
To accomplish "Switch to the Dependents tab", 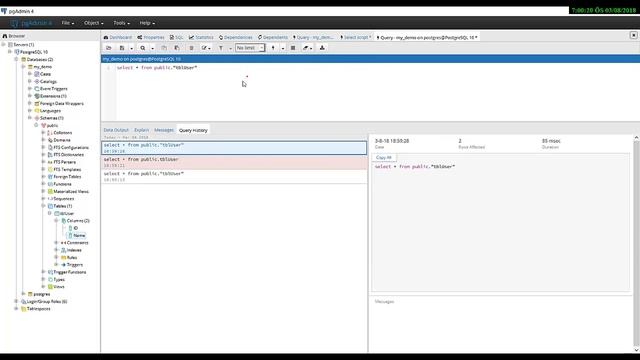I will pos(273,37).
